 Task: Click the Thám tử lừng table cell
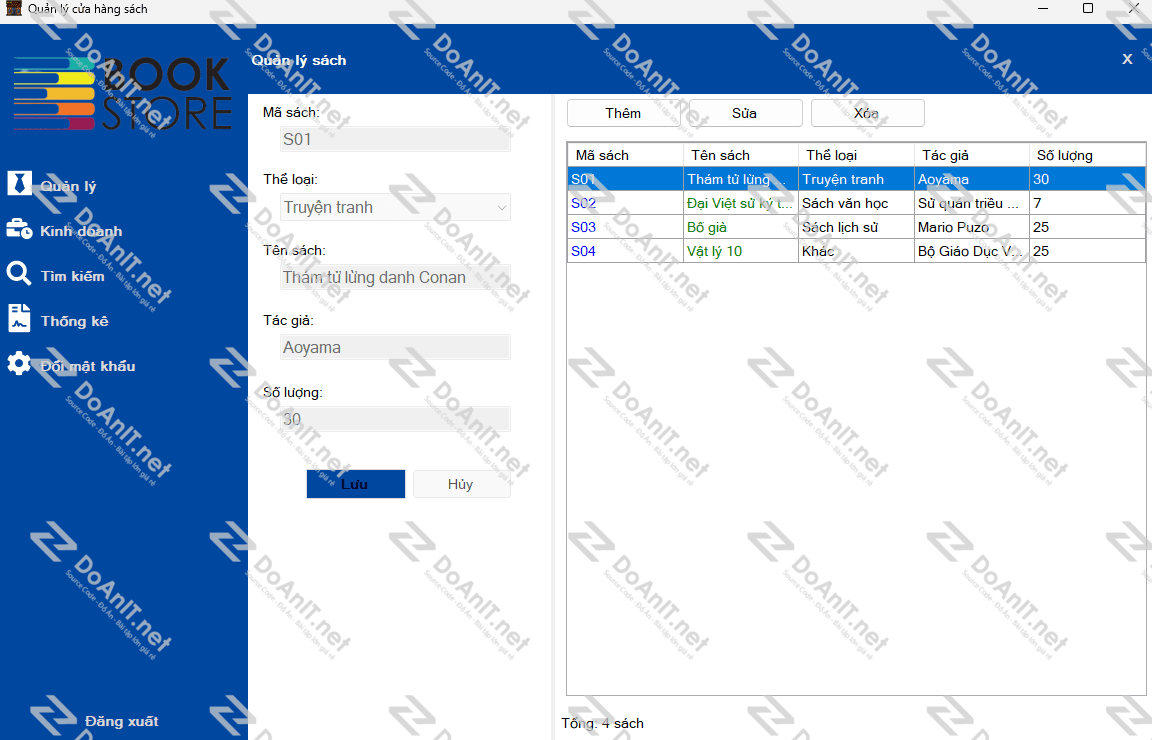pos(741,179)
